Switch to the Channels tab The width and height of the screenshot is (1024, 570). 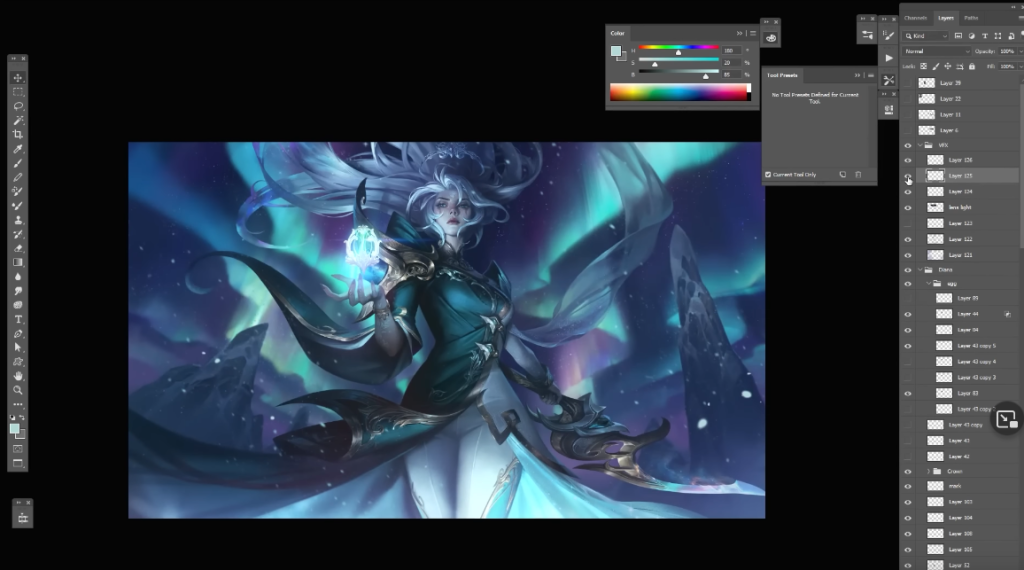click(x=916, y=17)
